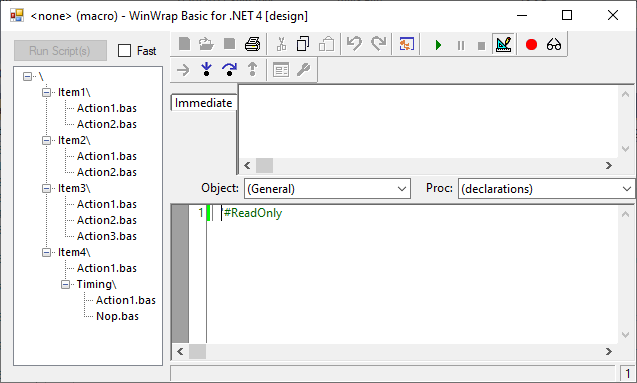Open the Object (General) dropdown
The width and height of the screenshot is (637, 383).
pyautogui.click(x=327, y=188)
